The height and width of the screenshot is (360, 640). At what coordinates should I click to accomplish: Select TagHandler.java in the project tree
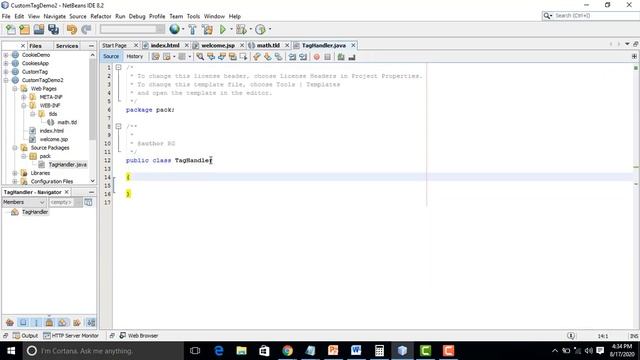67,164
